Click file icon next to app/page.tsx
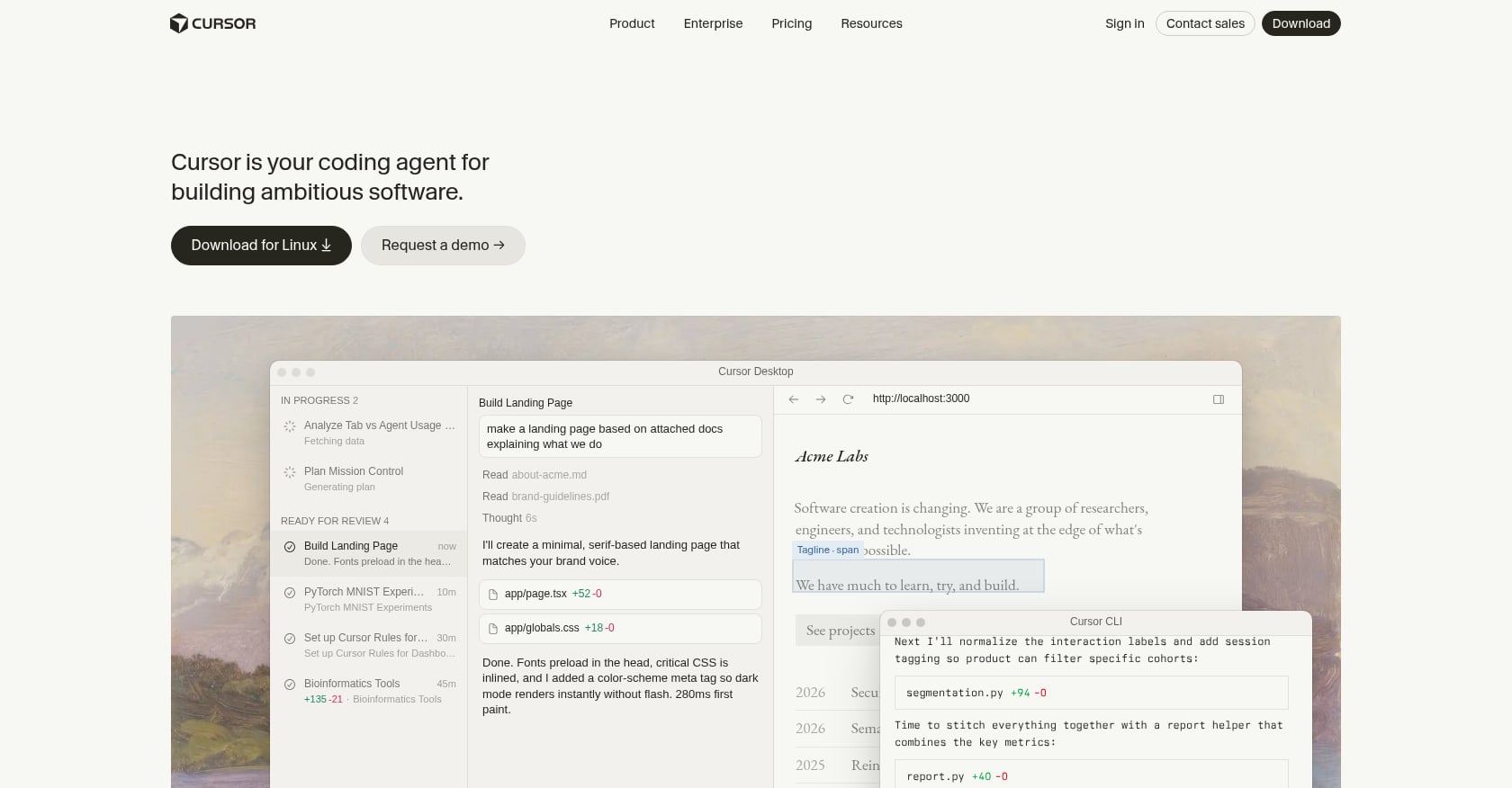The width and height of the screenshot is (1512, 788). point(493,595)
